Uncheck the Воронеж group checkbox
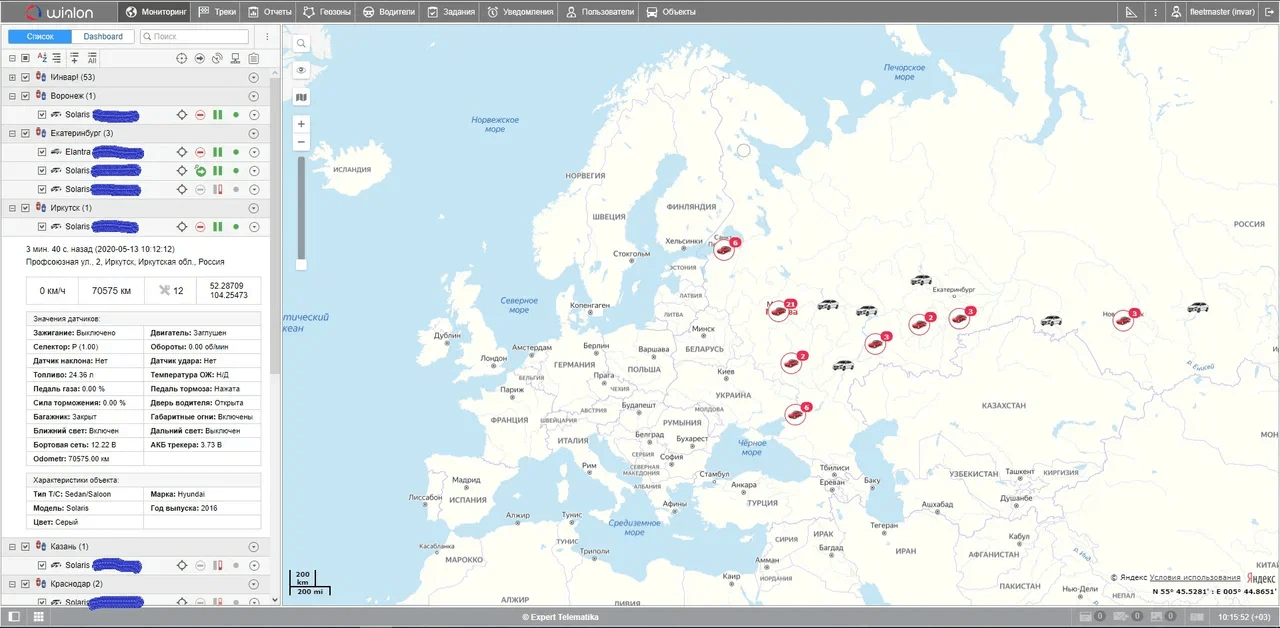Screen dimensions: 1280x628 25,96
